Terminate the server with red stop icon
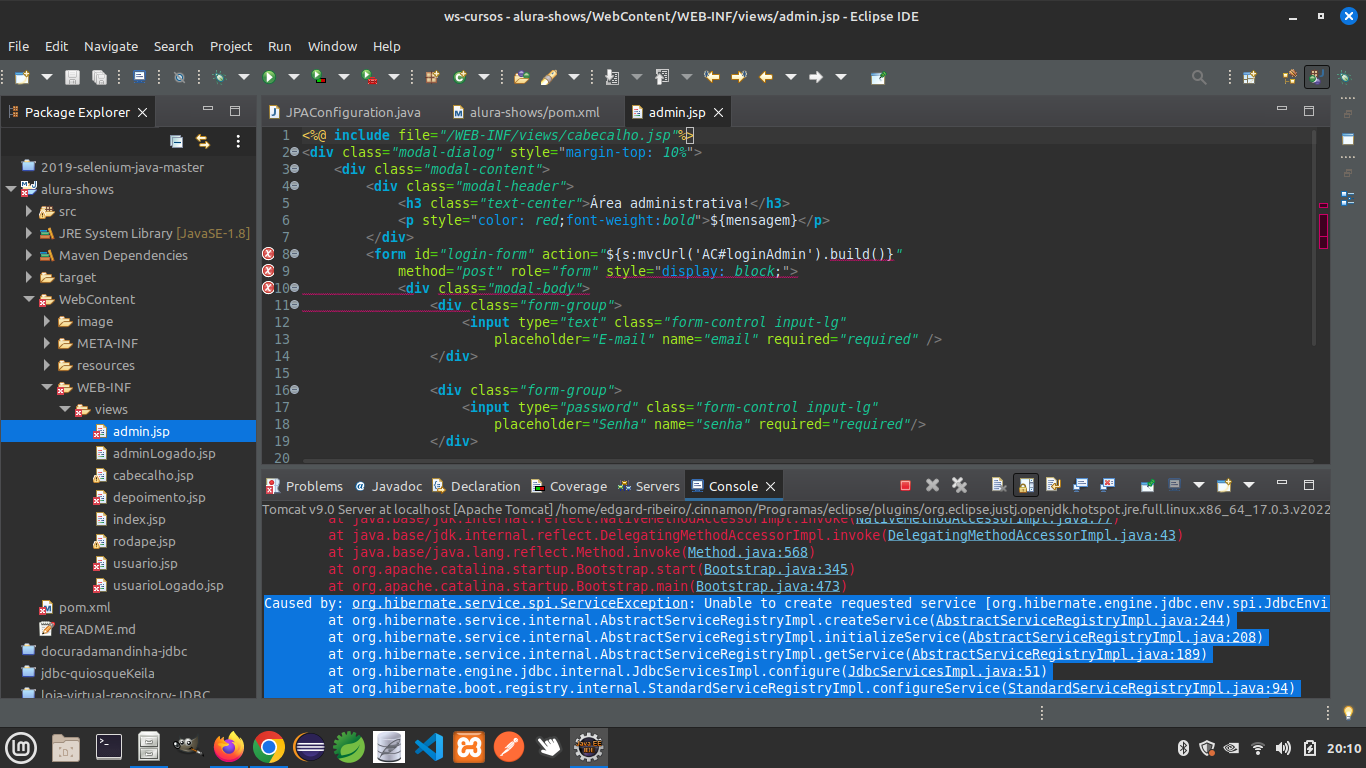Screen dimensions: 1366x768 coord(905,485)
